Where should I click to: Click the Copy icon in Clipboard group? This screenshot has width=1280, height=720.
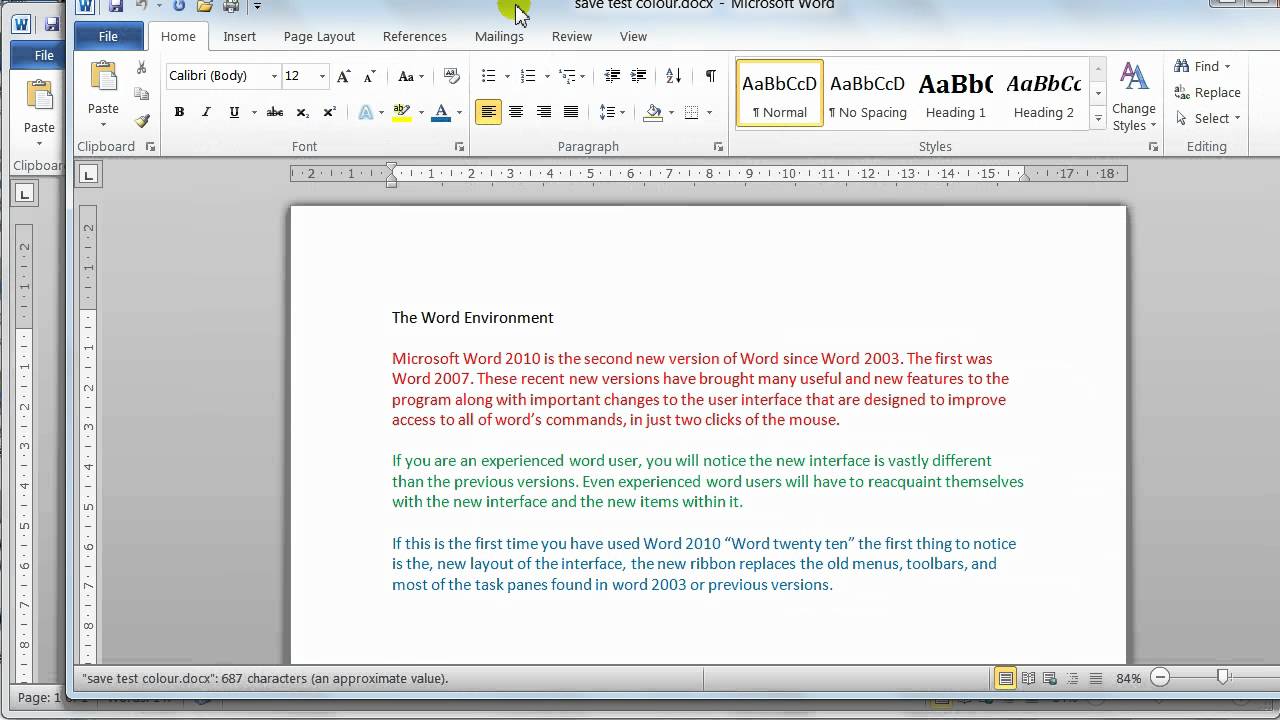pos(142,94)
